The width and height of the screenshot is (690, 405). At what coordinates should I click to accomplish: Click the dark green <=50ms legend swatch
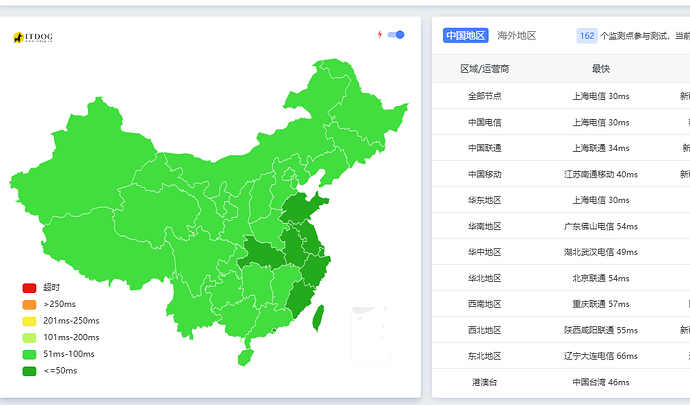[x=29, y=371]
